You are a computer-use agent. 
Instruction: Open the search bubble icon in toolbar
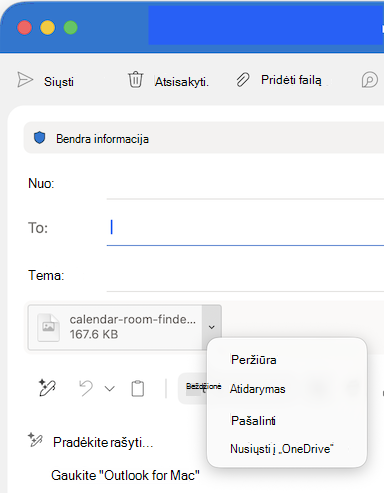click(x=370, y=80)
